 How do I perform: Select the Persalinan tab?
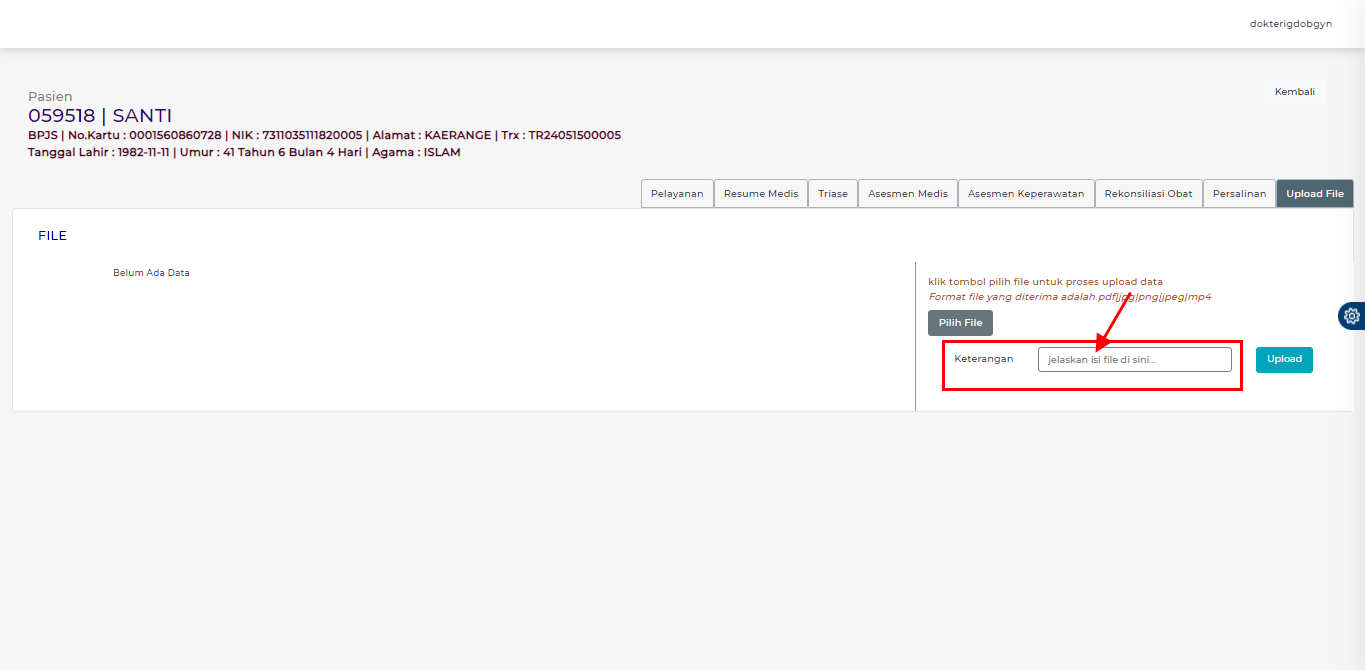tap(1239, 194)
